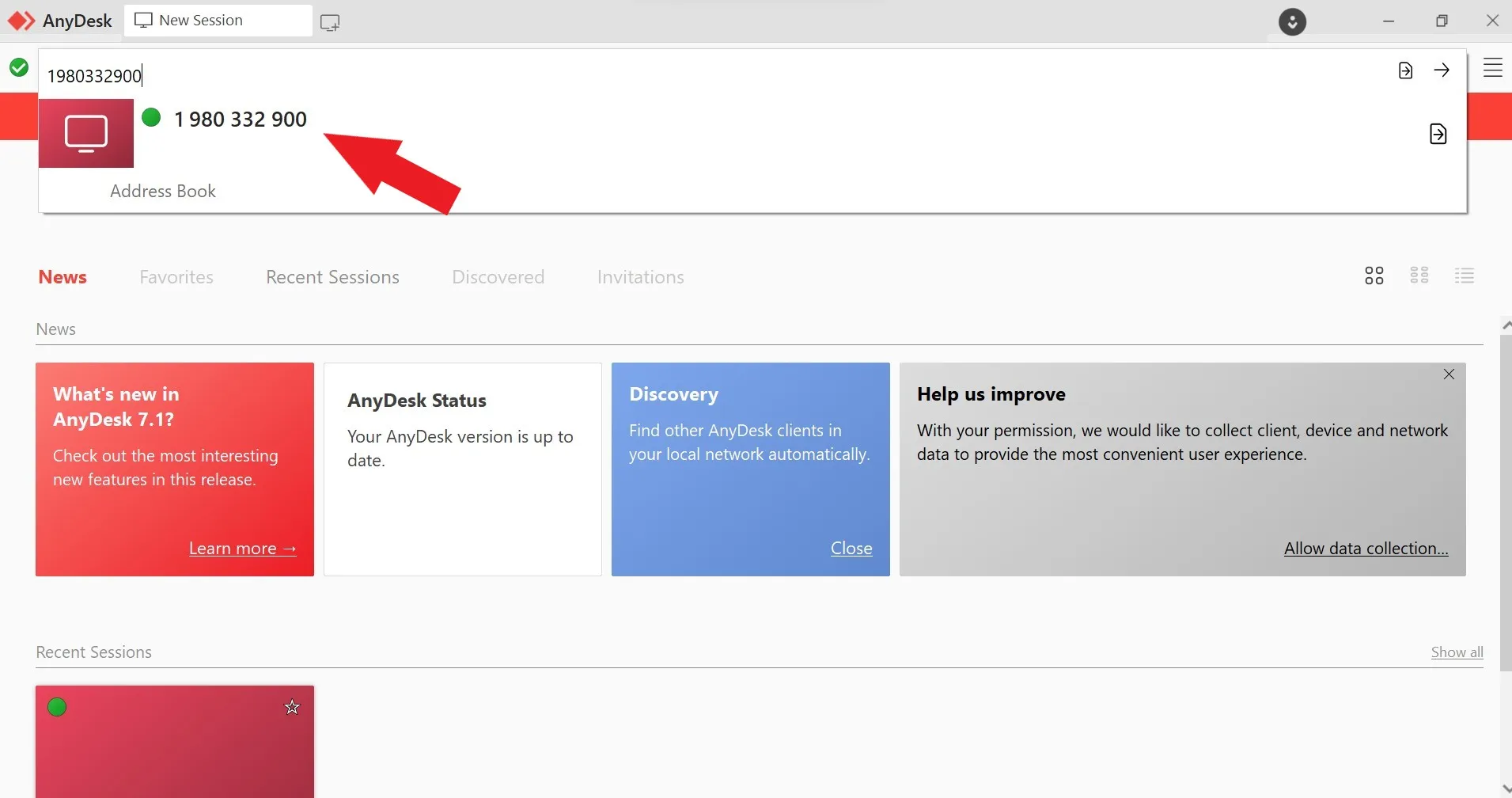1512x798 pixels.
Task: Click the Allow data collection link
Action: coord(1366,548)
